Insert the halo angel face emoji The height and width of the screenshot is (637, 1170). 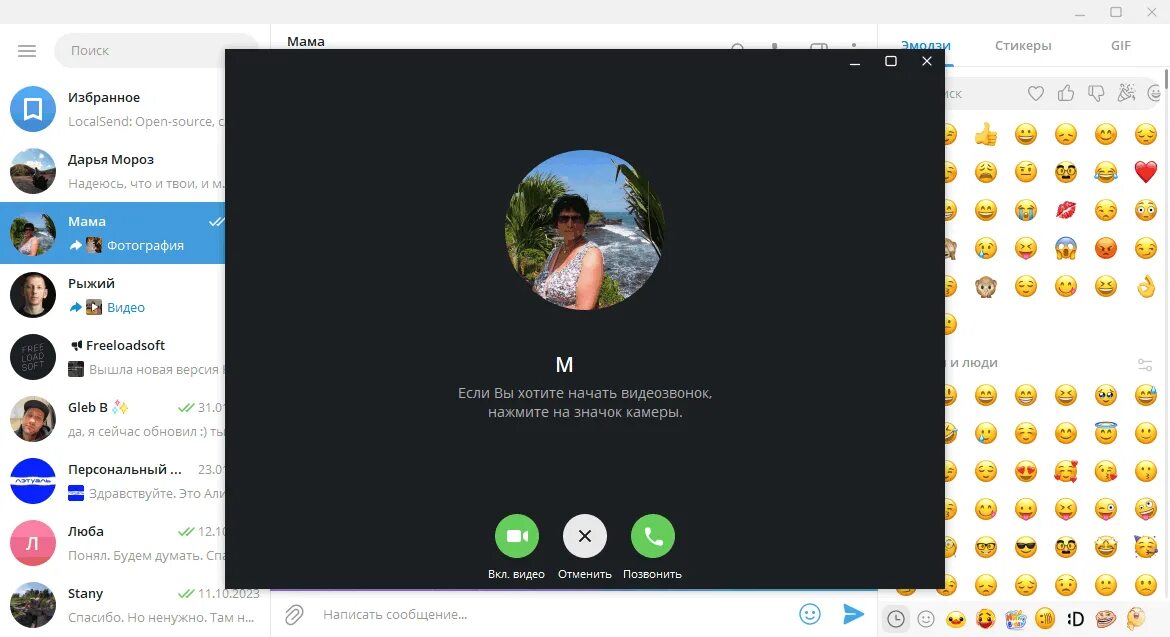(x=1106, y=432)
